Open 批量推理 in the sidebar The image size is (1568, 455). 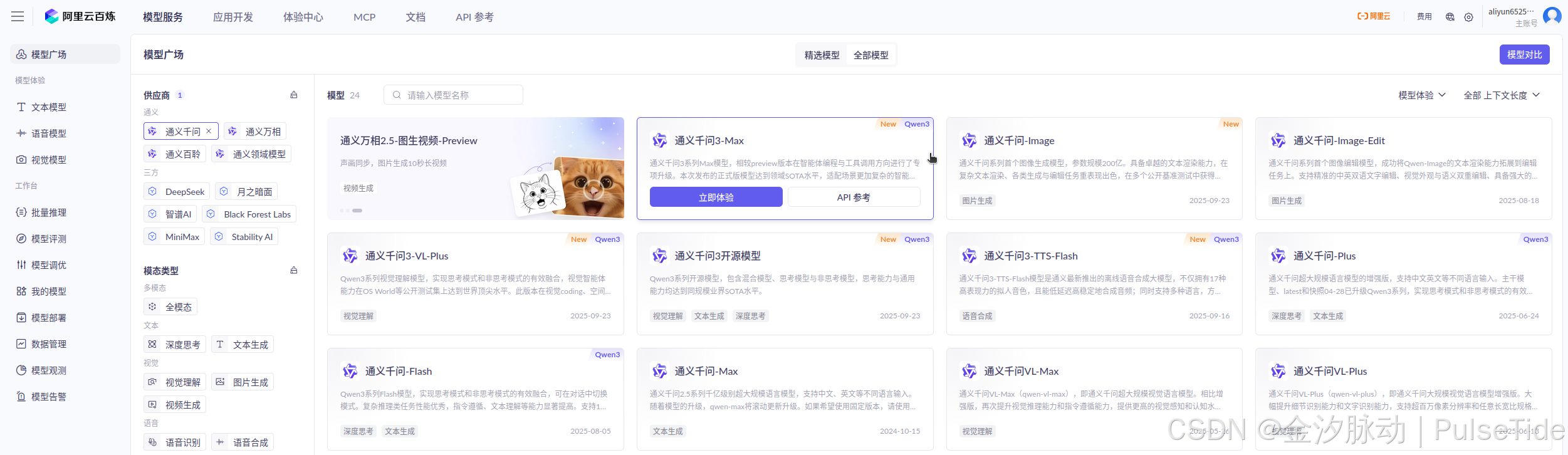point(65,212)
